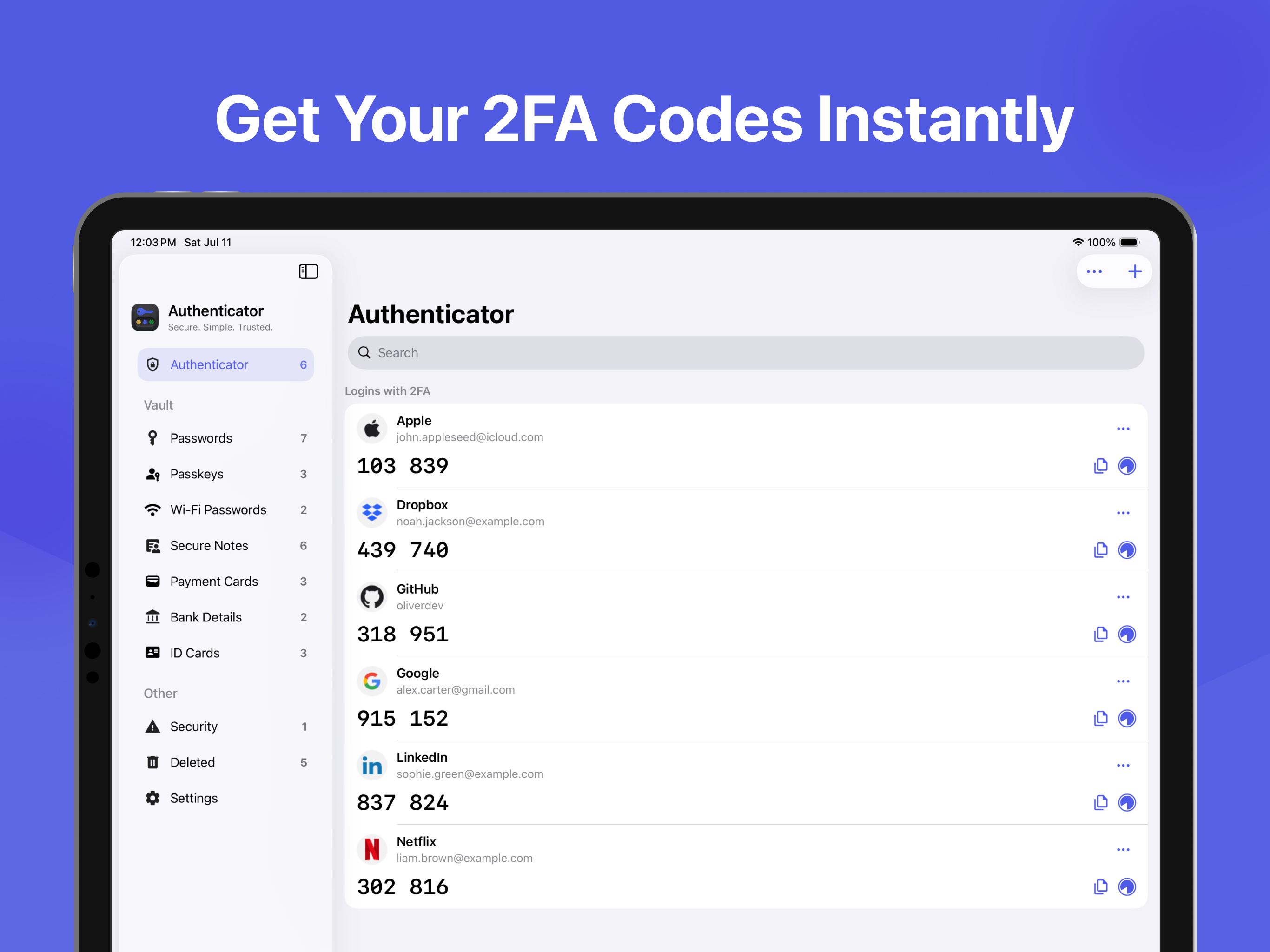
Task: Add a new item with plus button
Action: click(1135, 271)
